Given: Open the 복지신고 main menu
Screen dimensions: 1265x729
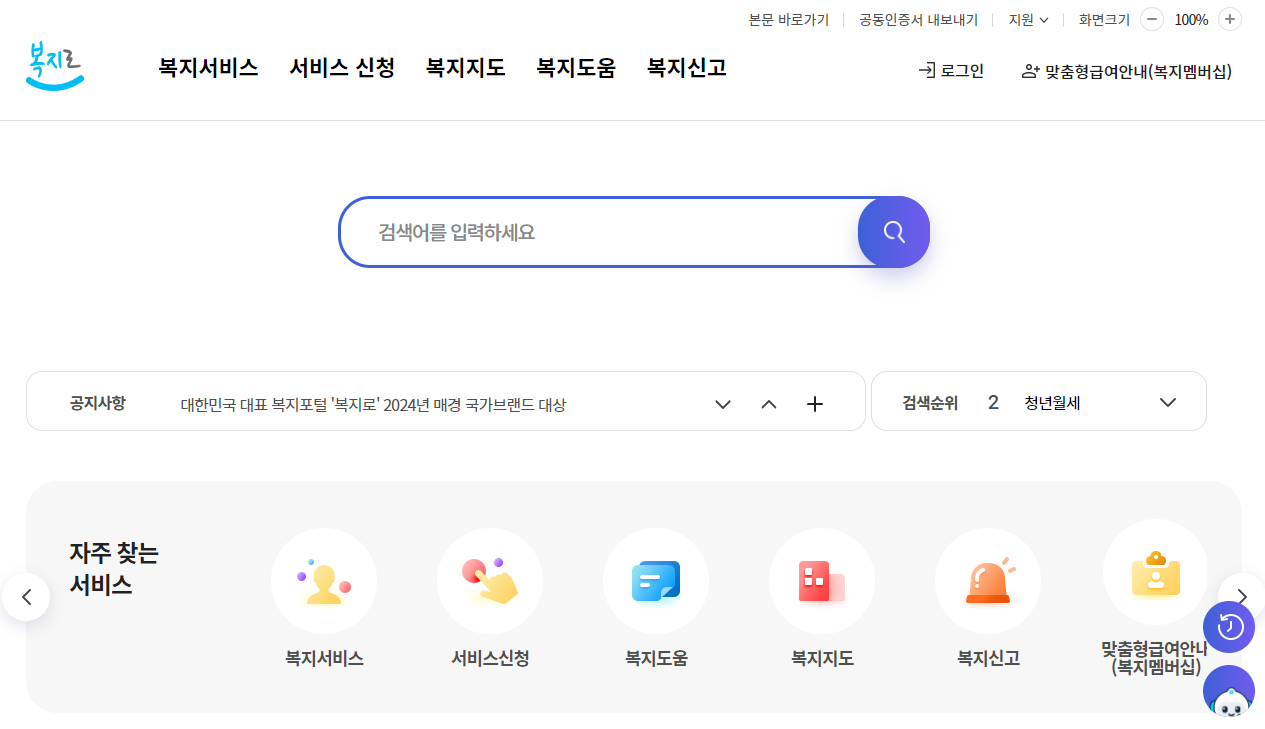Looking at the screenshot, I should click(686, 68).
